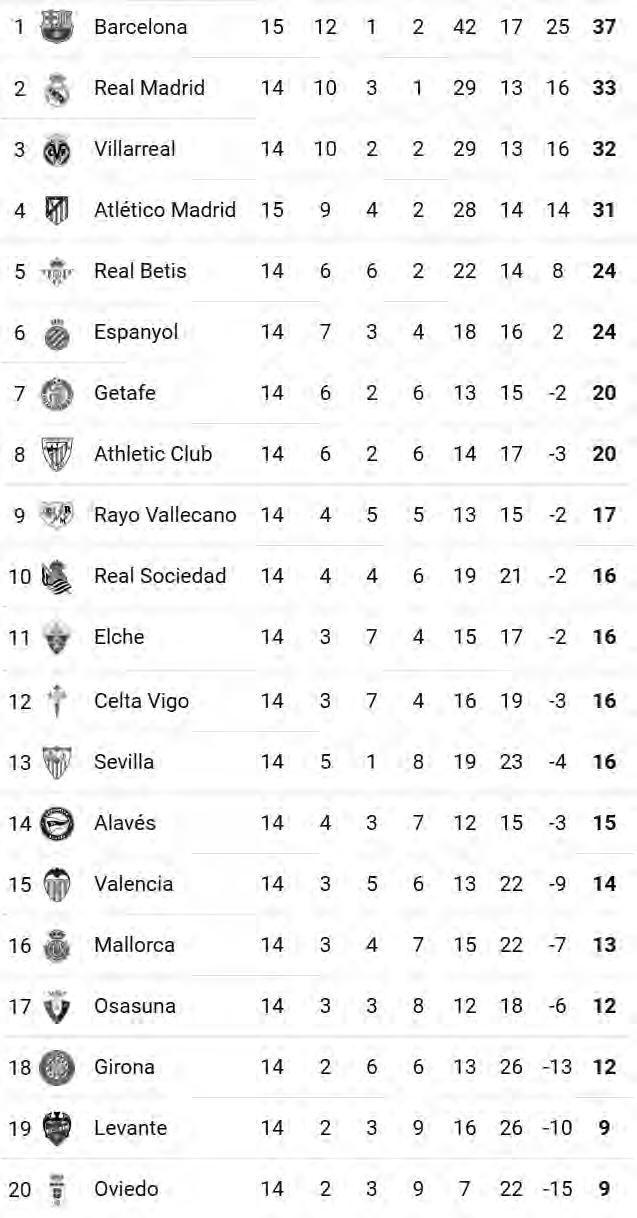Click the Atlético Madrid crest icon
Screen dimensions: 637x1218
[x=56, y=211]
